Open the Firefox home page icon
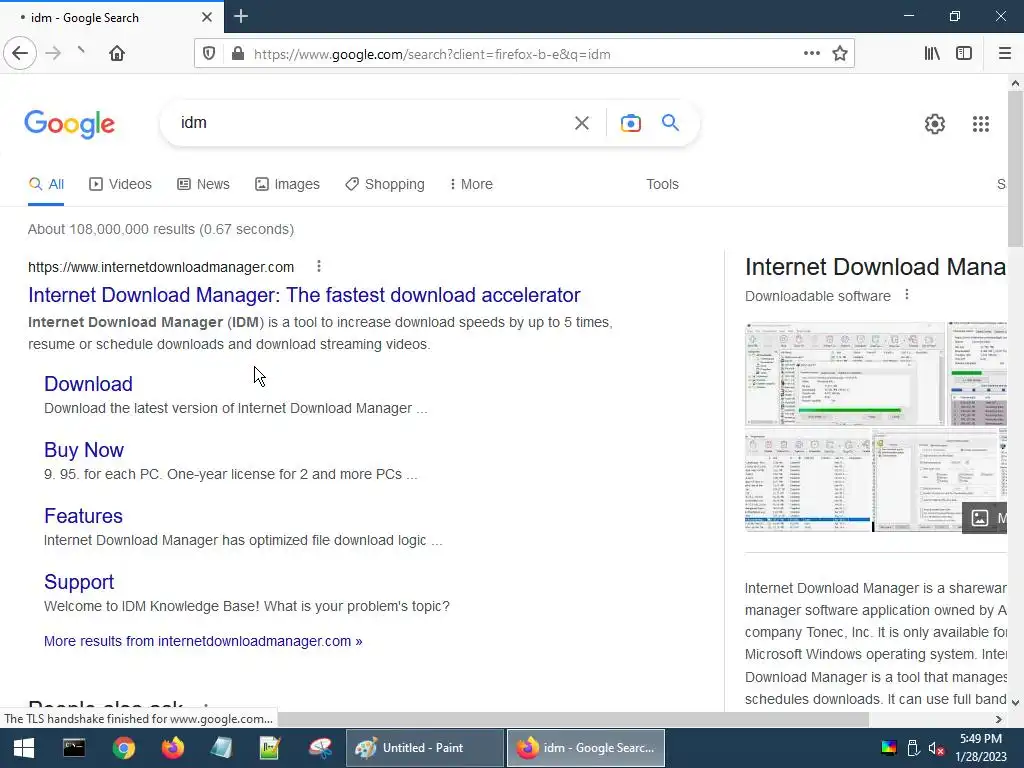The width and height of the screenshot is (1024, 768). [x=117, y=54]
